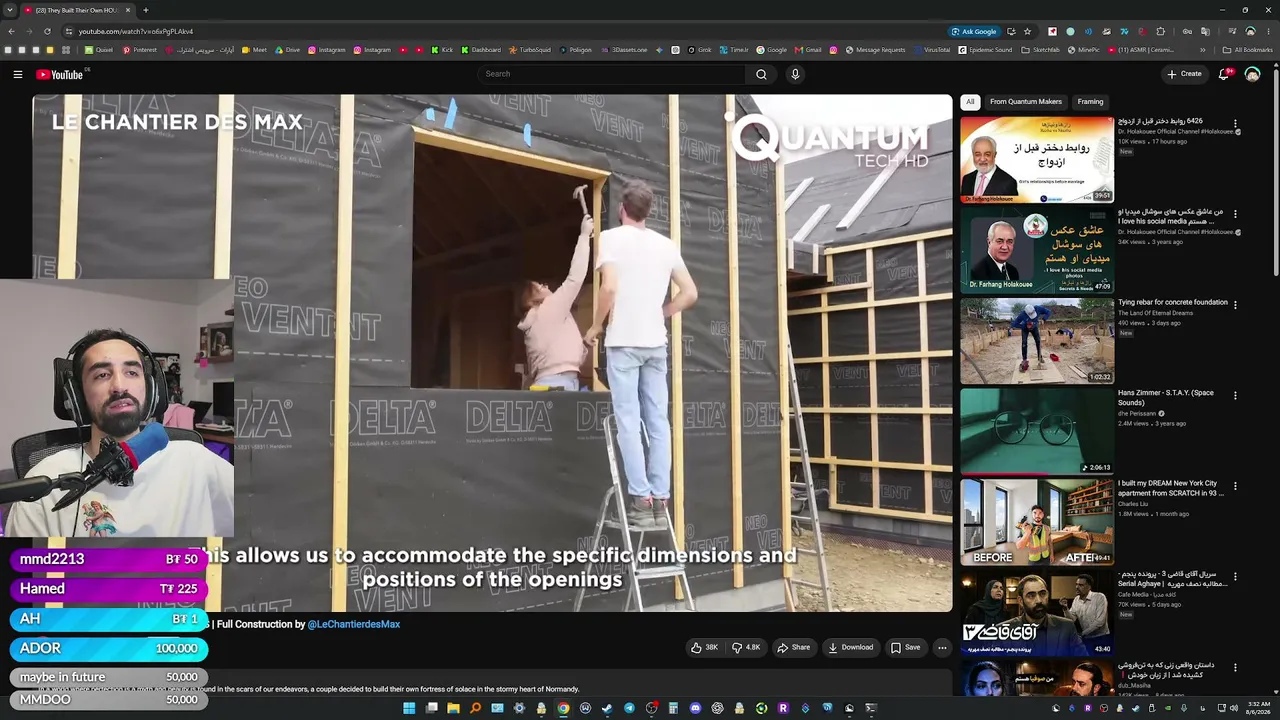Open a new Chrome tab
Image resolution: width=1280 pixels, height=720 pixels.
tap(146, 10)
